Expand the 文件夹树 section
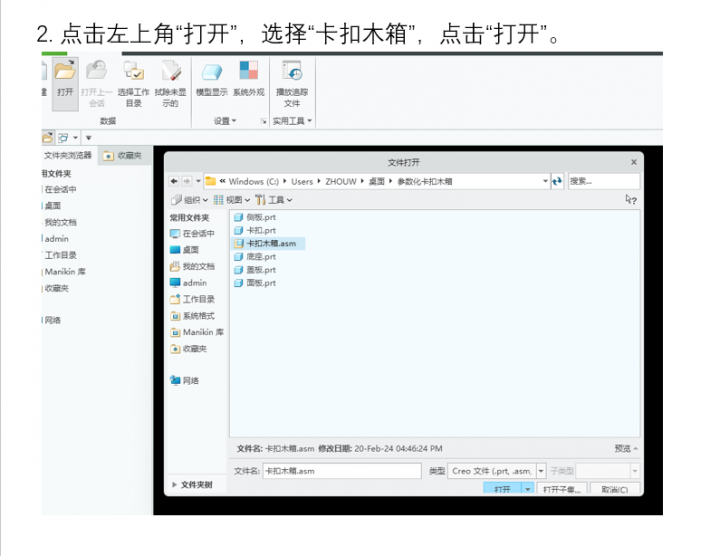720x556 pixels. point(190,485)
